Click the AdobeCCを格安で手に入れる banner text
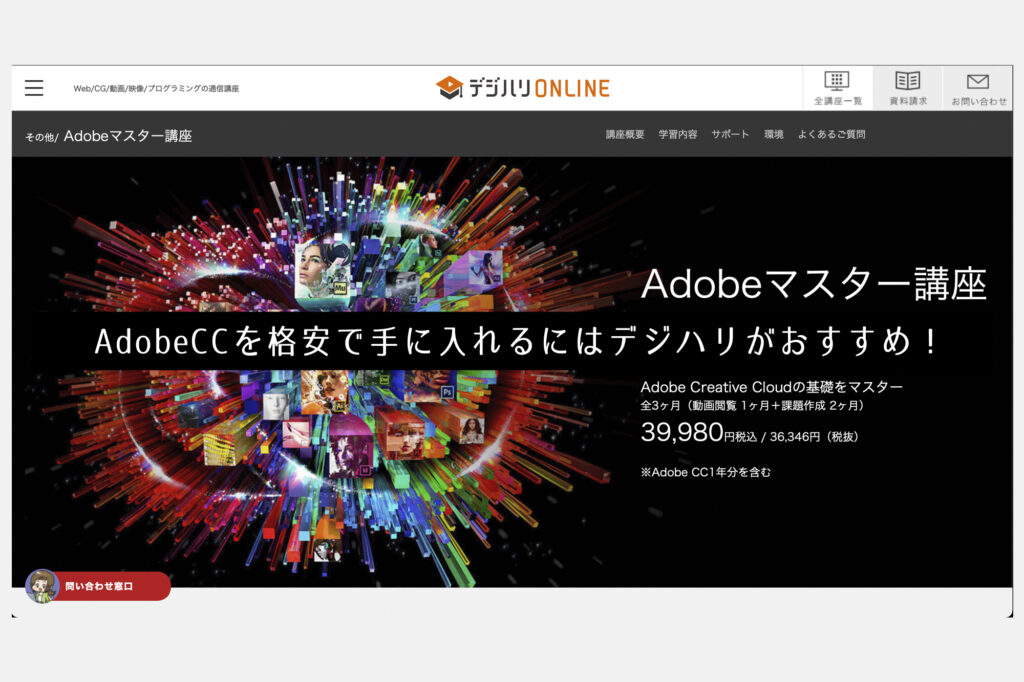Image resolution: width=1024 pixels, height=682 pixels. point(516,341)
